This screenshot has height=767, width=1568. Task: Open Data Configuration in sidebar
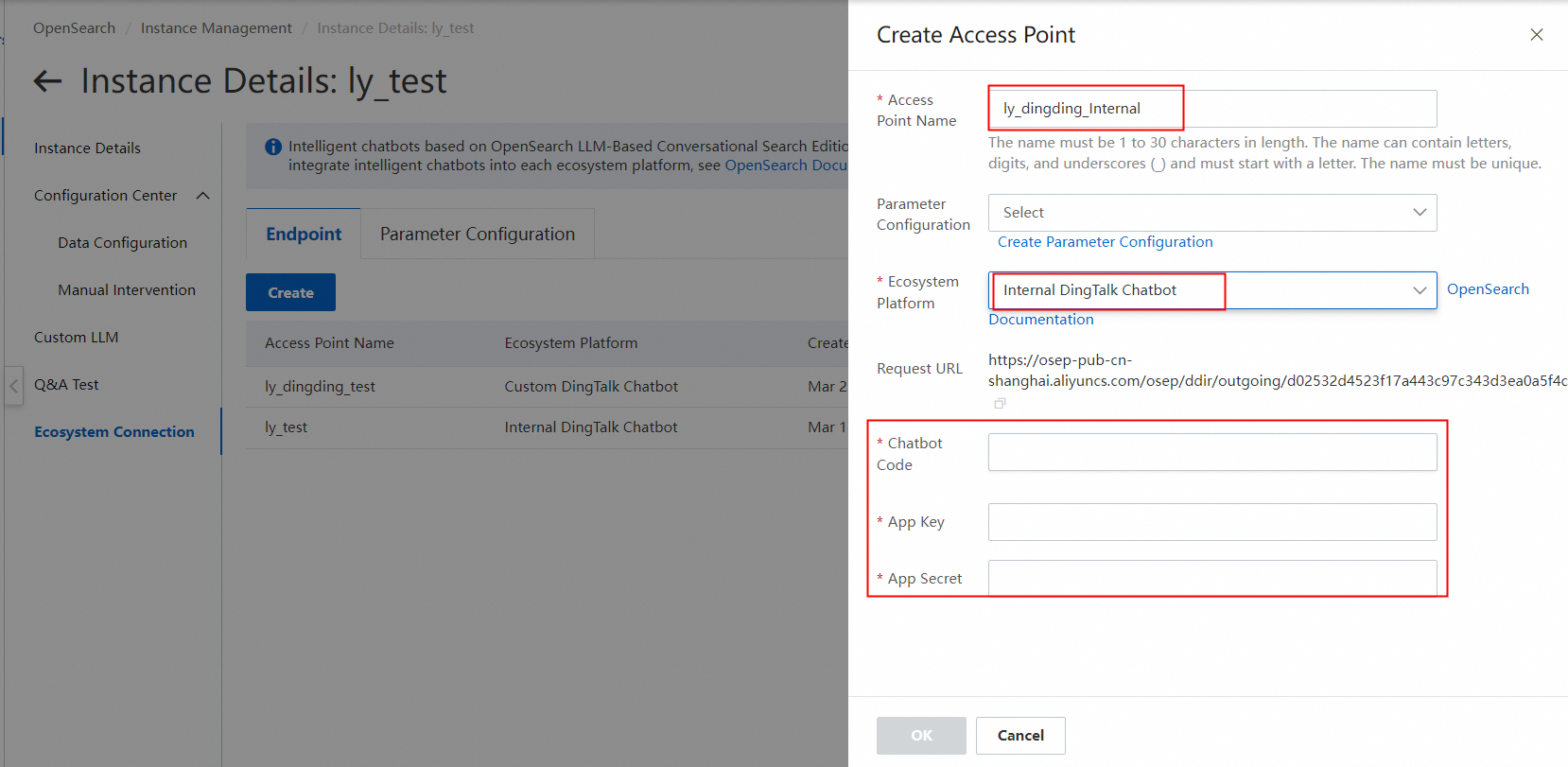[x=122, y=243]
